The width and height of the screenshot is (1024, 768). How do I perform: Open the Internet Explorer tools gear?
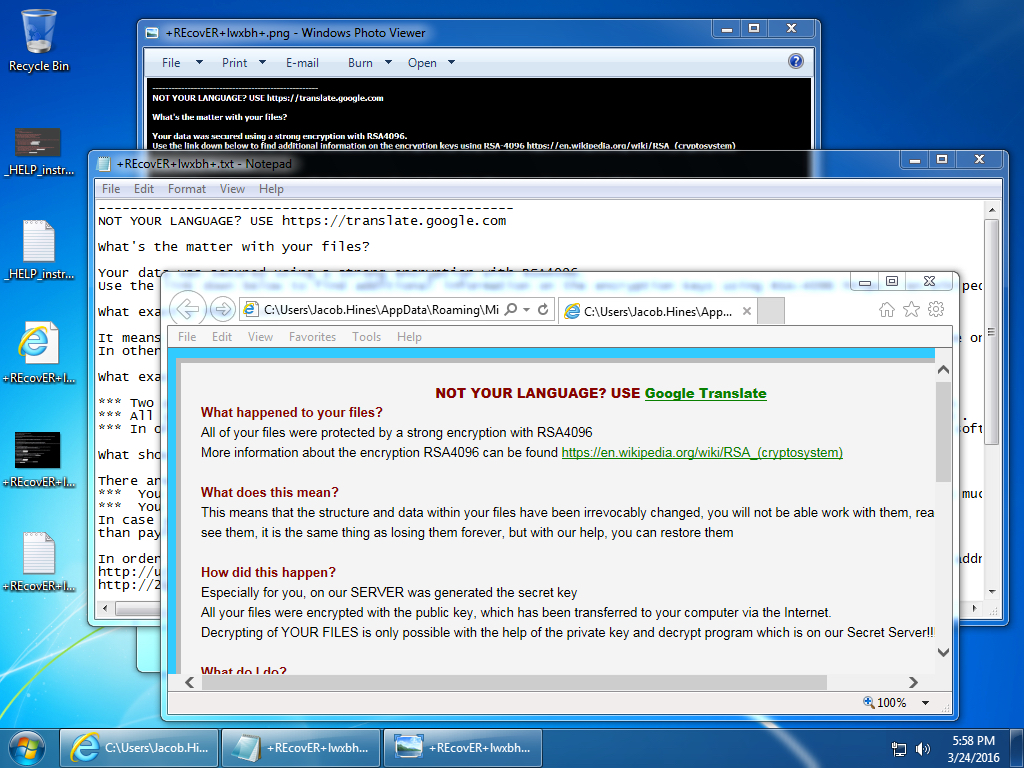(936, 309)
